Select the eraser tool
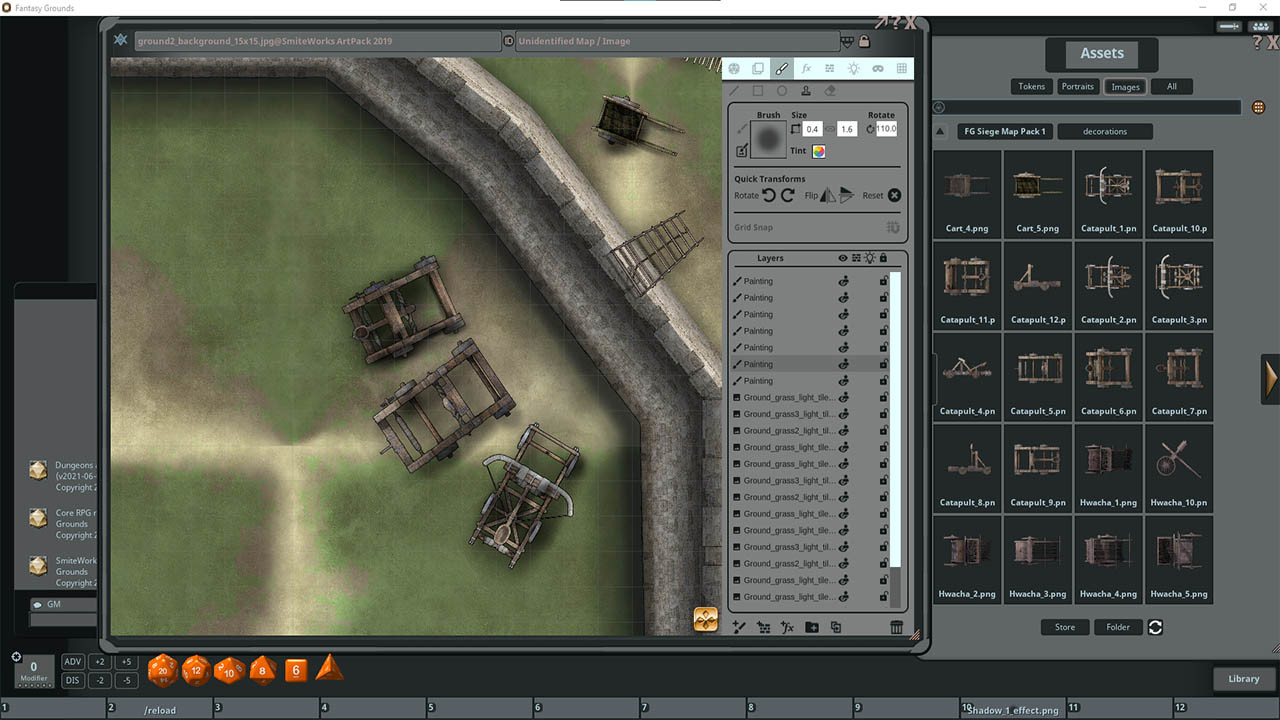This screenshot has height=720, width=1280. click(x=830, y=91)
